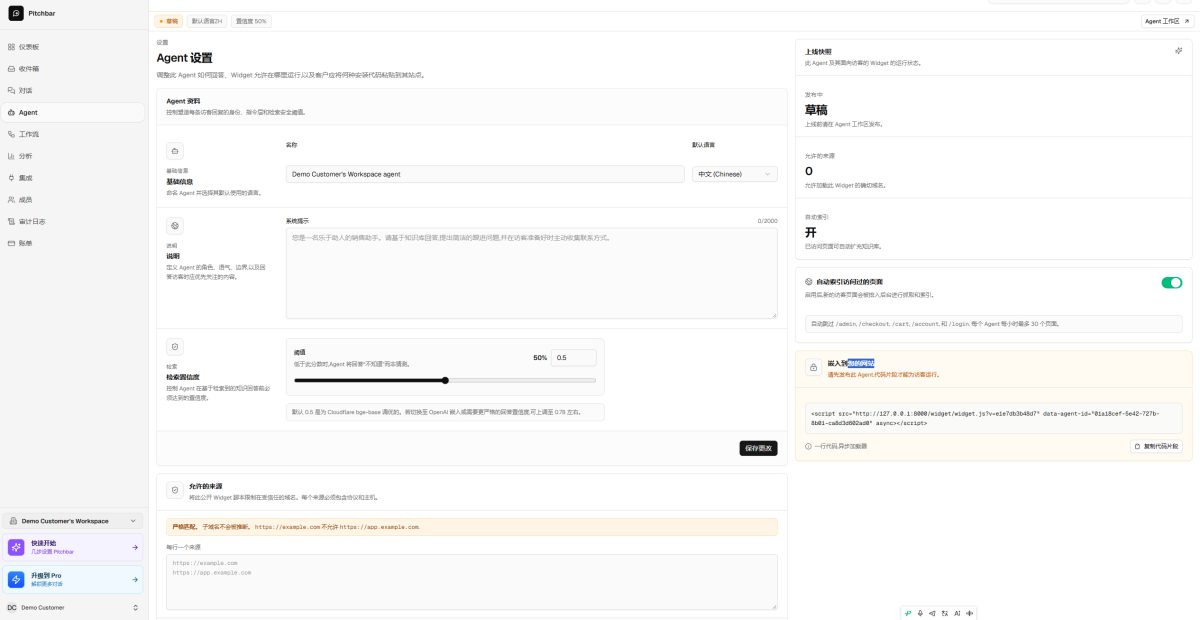Click the 置信度 50% badge

pyautogui.click(x=251, y=21)
